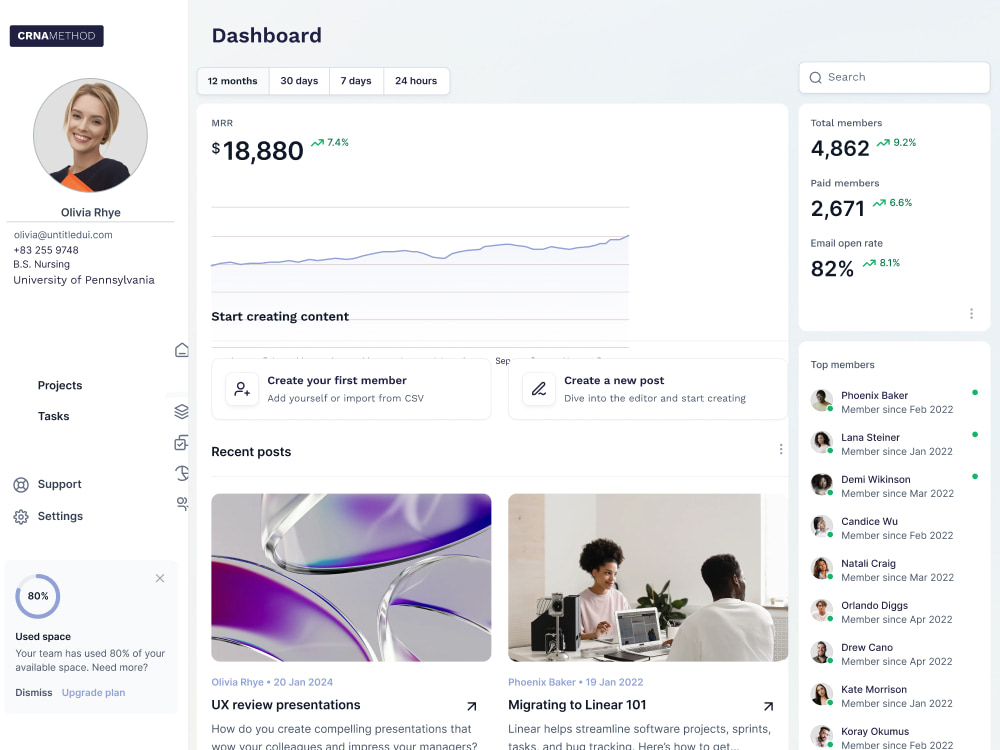Viewport: 1000px width, 750px height.
Task: Select the 7 days tab
Action: point(356,81)
